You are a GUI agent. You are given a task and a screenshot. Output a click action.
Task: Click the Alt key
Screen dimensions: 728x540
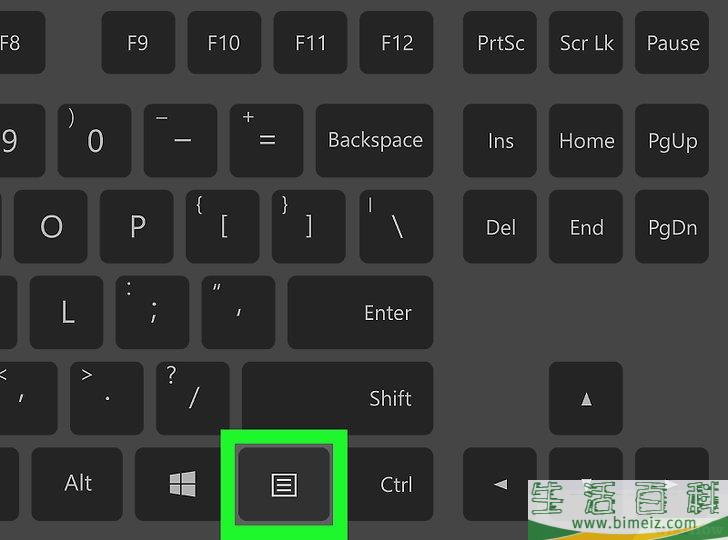pyautogui.click(x=78, y=484)
